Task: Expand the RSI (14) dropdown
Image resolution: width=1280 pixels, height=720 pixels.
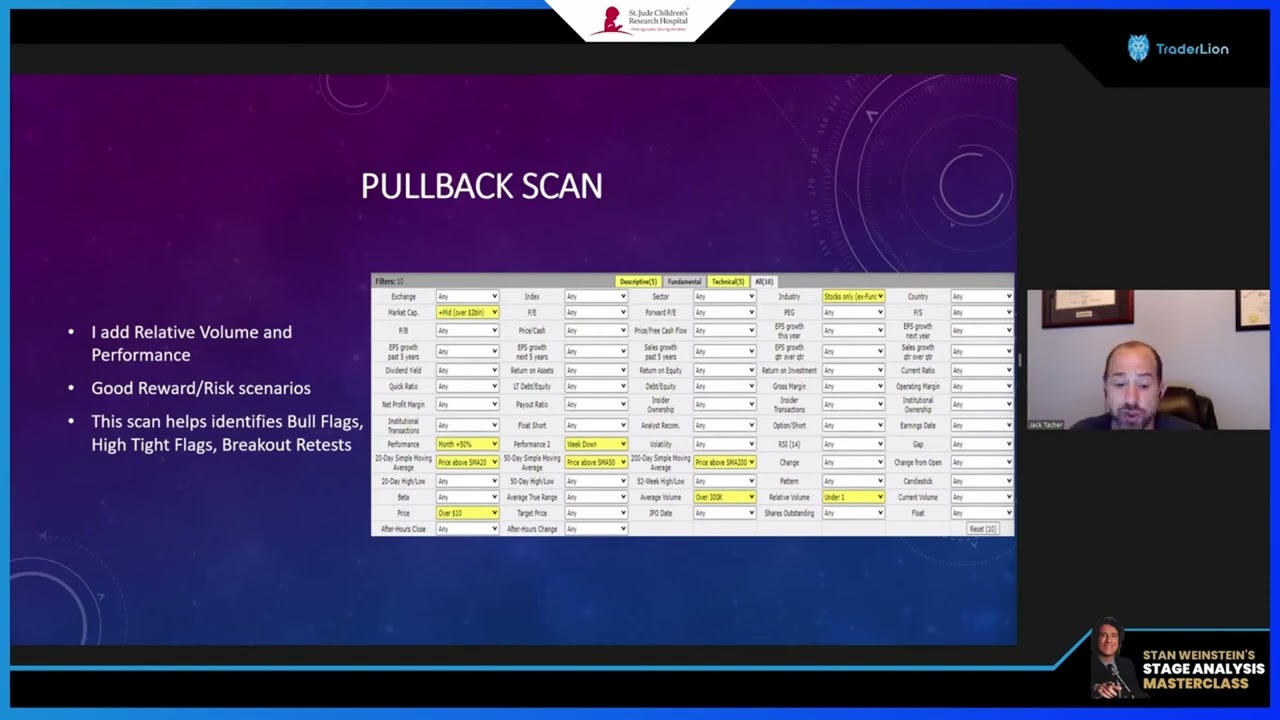Action: [x=854, y=444]
